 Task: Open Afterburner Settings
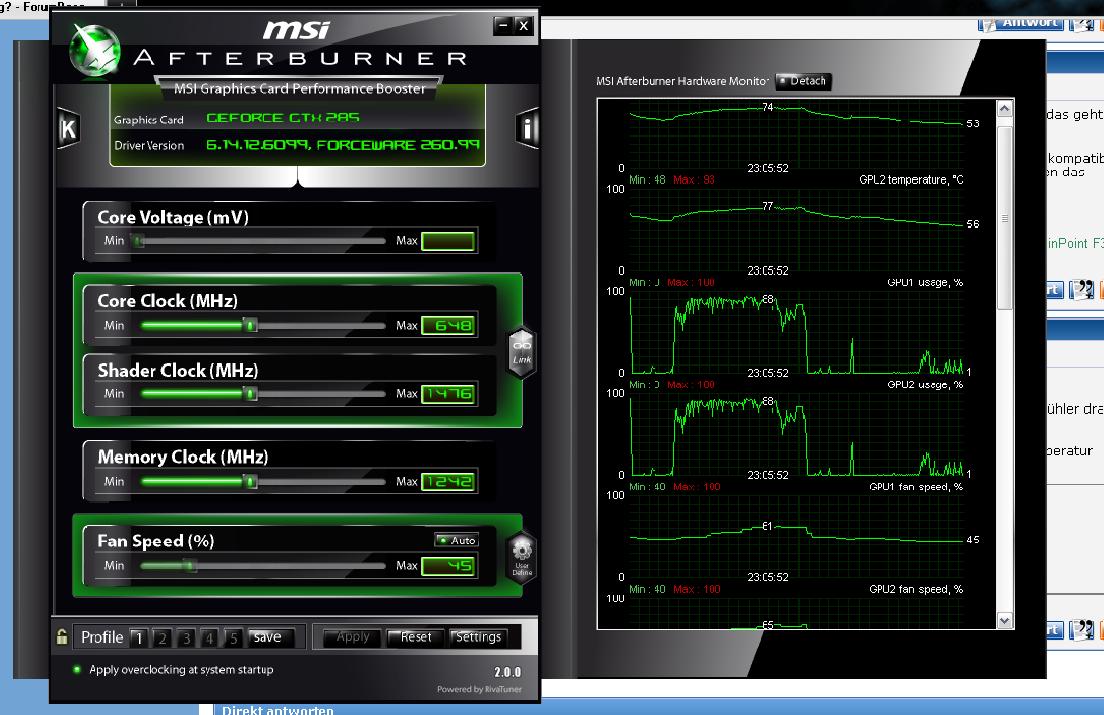point(478,637)
